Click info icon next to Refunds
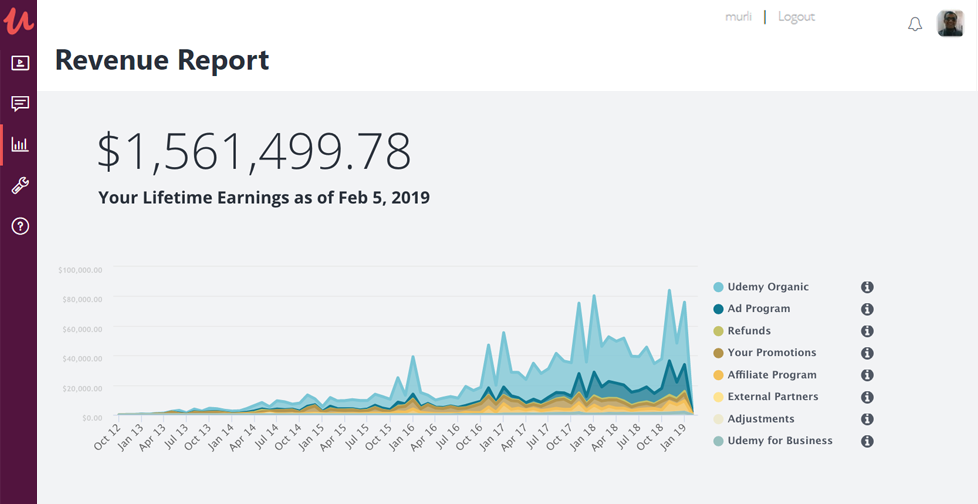978x504 pixels. [867, 331]
